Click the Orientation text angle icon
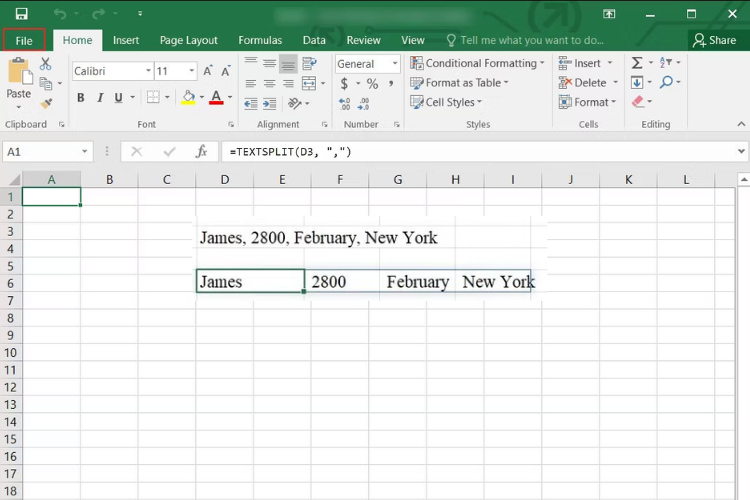This screenshot has height=500, width=750. click(295, 103)
